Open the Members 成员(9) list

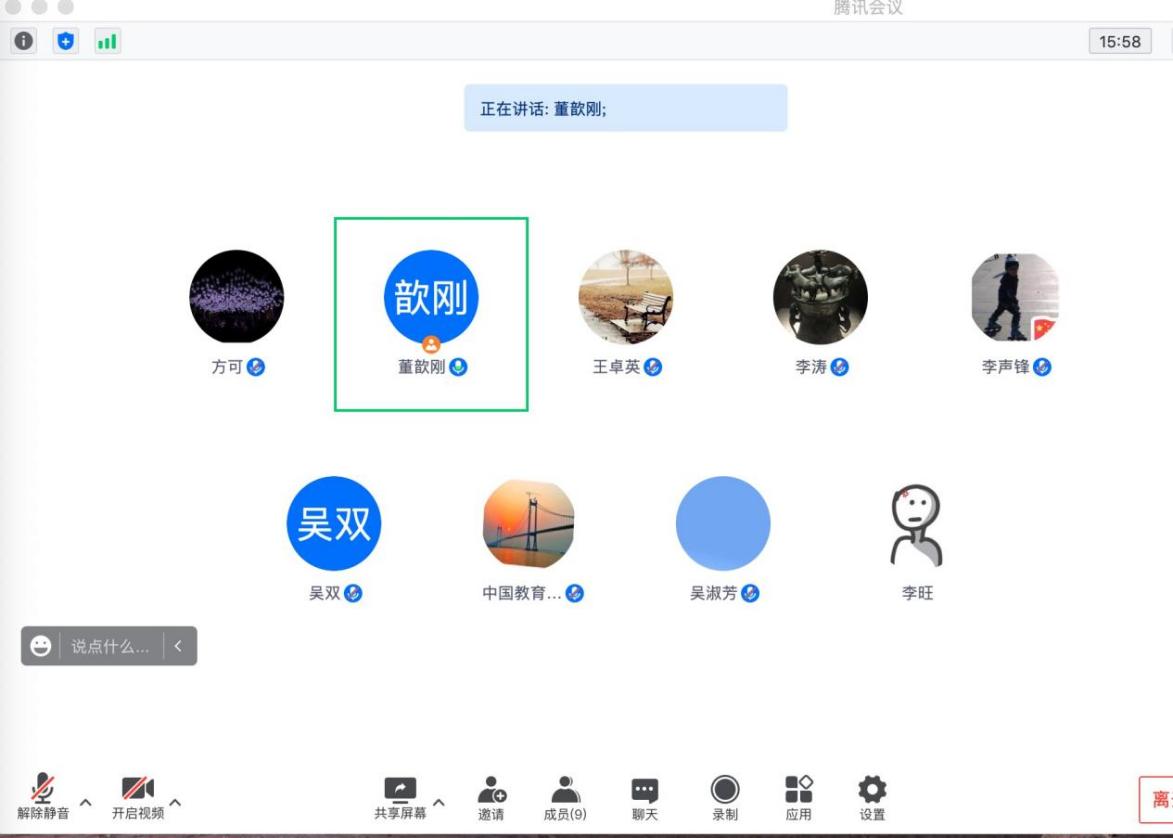[x=565, y=797]
